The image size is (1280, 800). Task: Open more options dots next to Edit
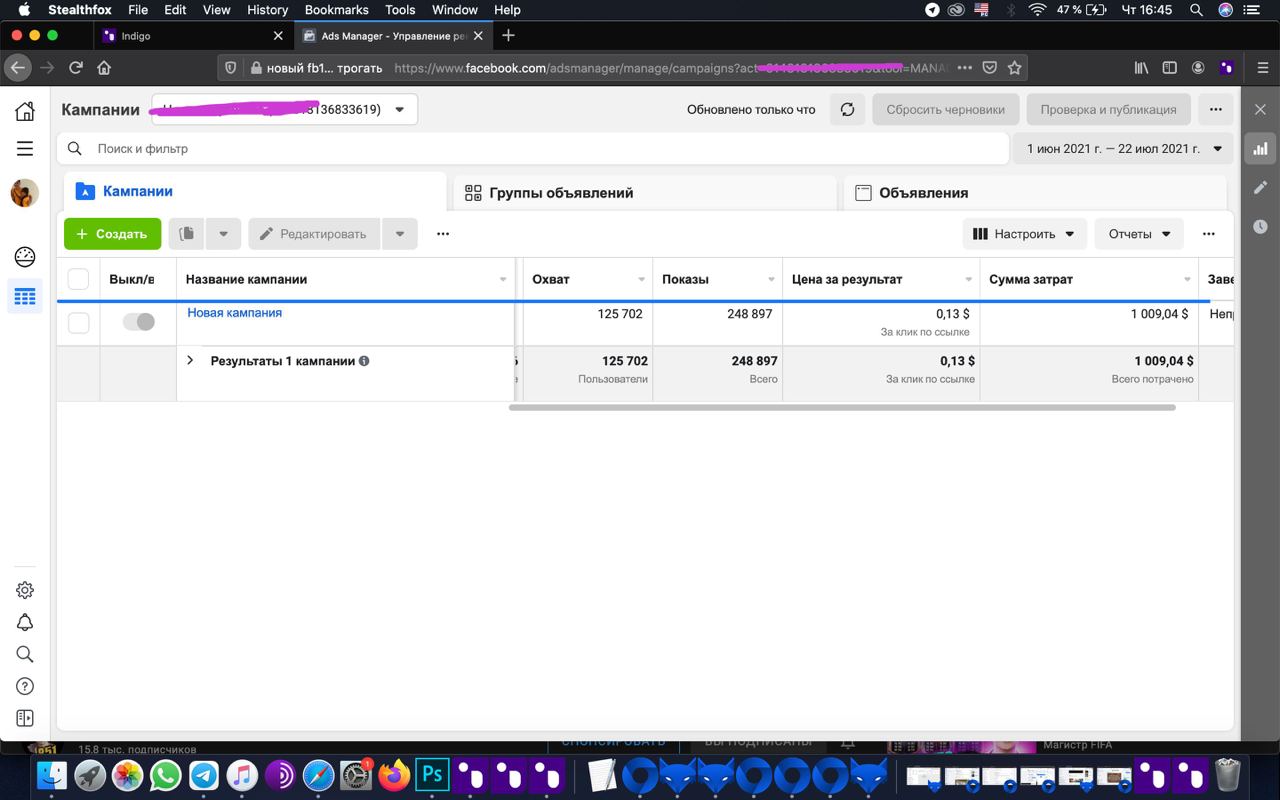[443, 234]
